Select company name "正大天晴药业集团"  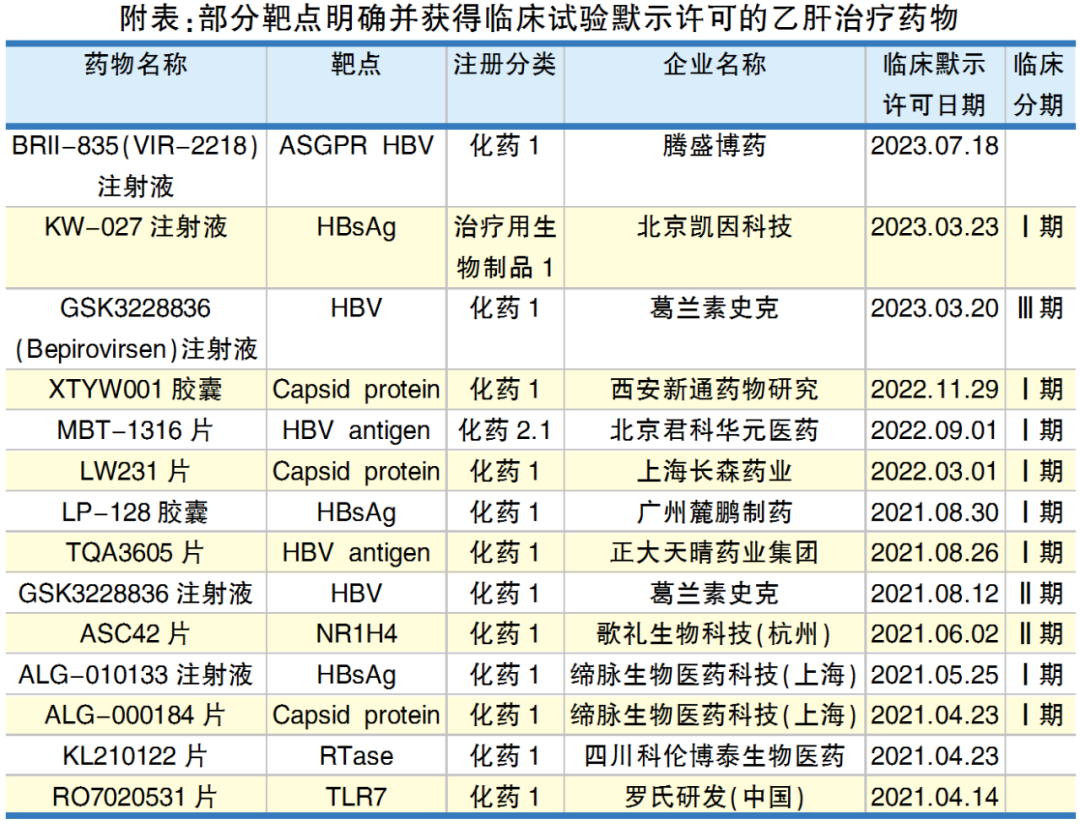pos(714,553)
